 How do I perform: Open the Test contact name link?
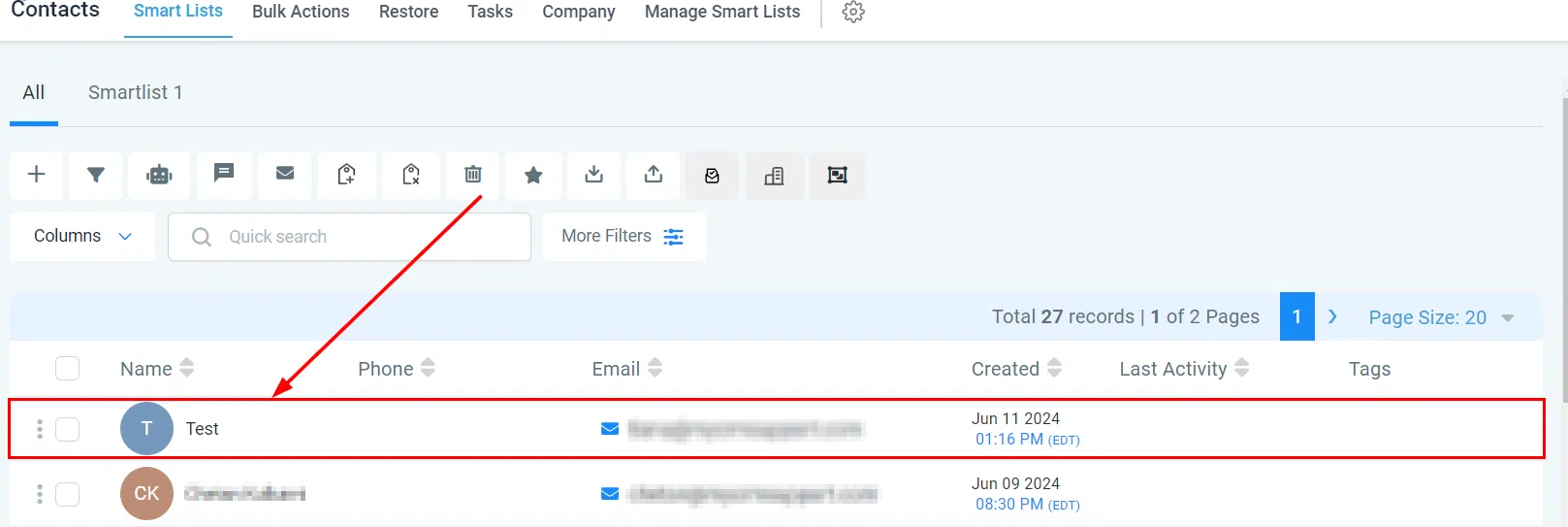click(x=202, y=429)
